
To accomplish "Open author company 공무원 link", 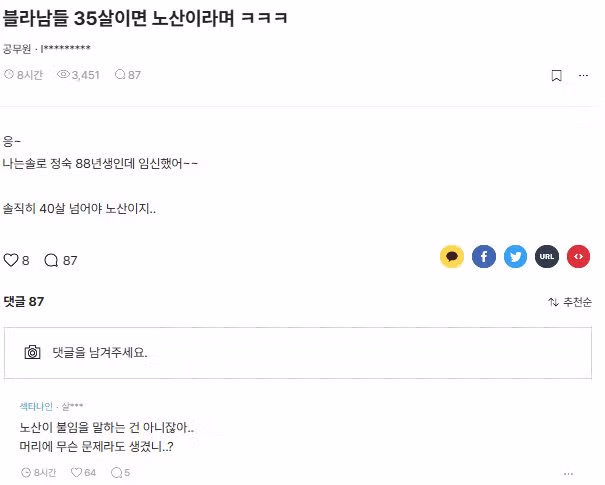I will click(x=18, y=48).
